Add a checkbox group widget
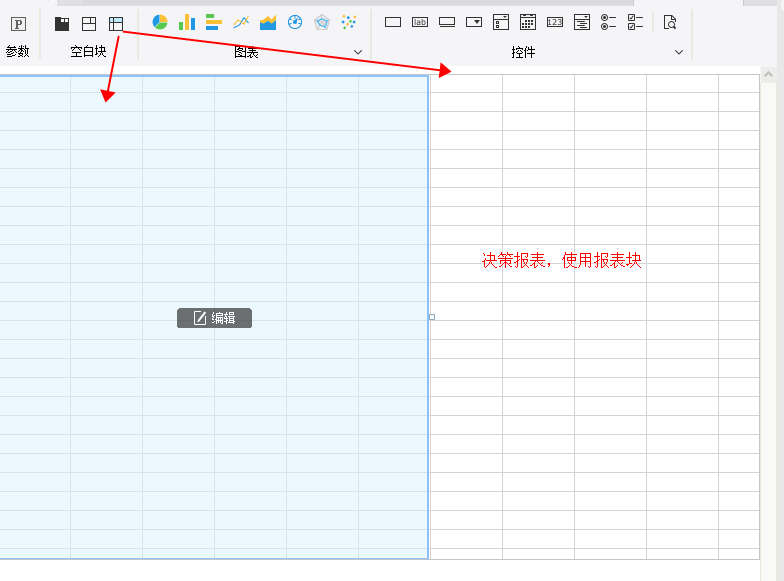 636,22
